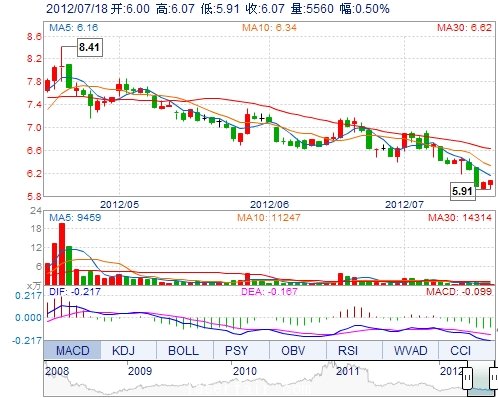Select 2010 on the overview timeline
The image size is (498, 398).
pyautogui.click(x=245, y=371)
